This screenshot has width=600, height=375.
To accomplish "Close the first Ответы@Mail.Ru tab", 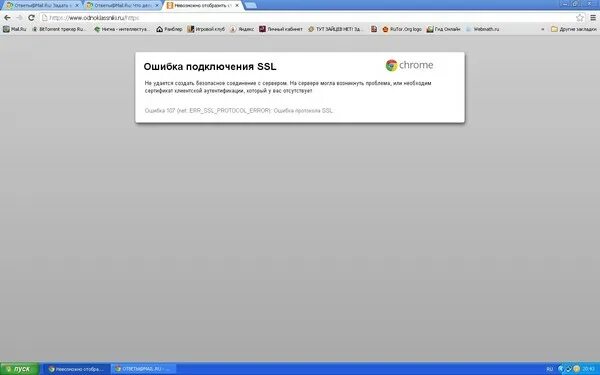I will [x=77, y=6].
